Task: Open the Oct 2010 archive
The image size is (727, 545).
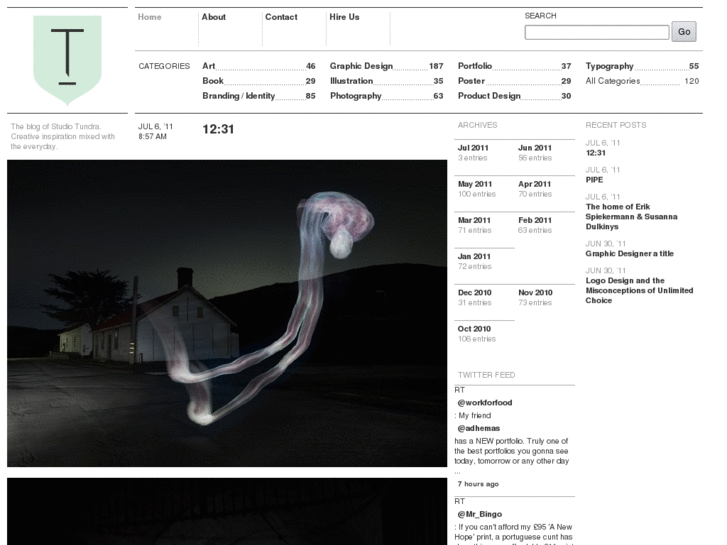Action: pyautogui.click(x=474, y=328)
